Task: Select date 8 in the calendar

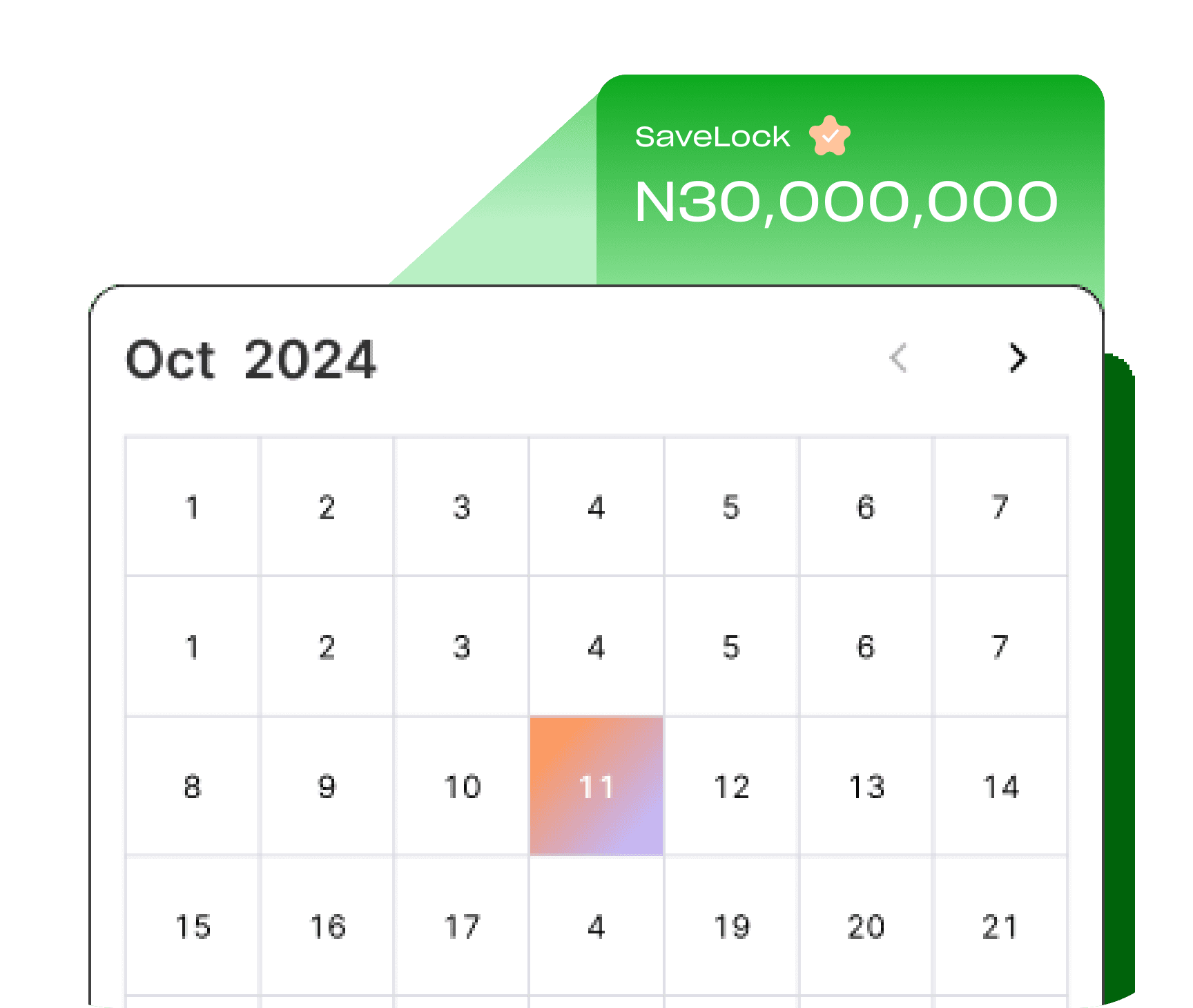Action: (193, 786)
